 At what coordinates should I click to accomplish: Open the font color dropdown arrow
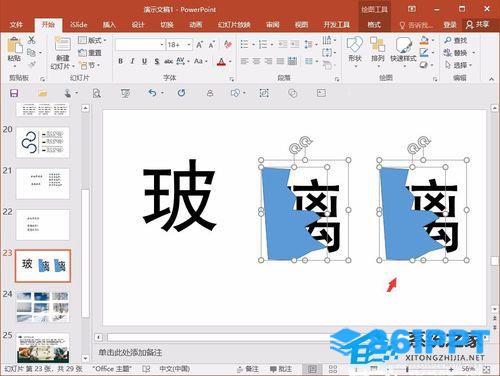[x=230, y=62]
